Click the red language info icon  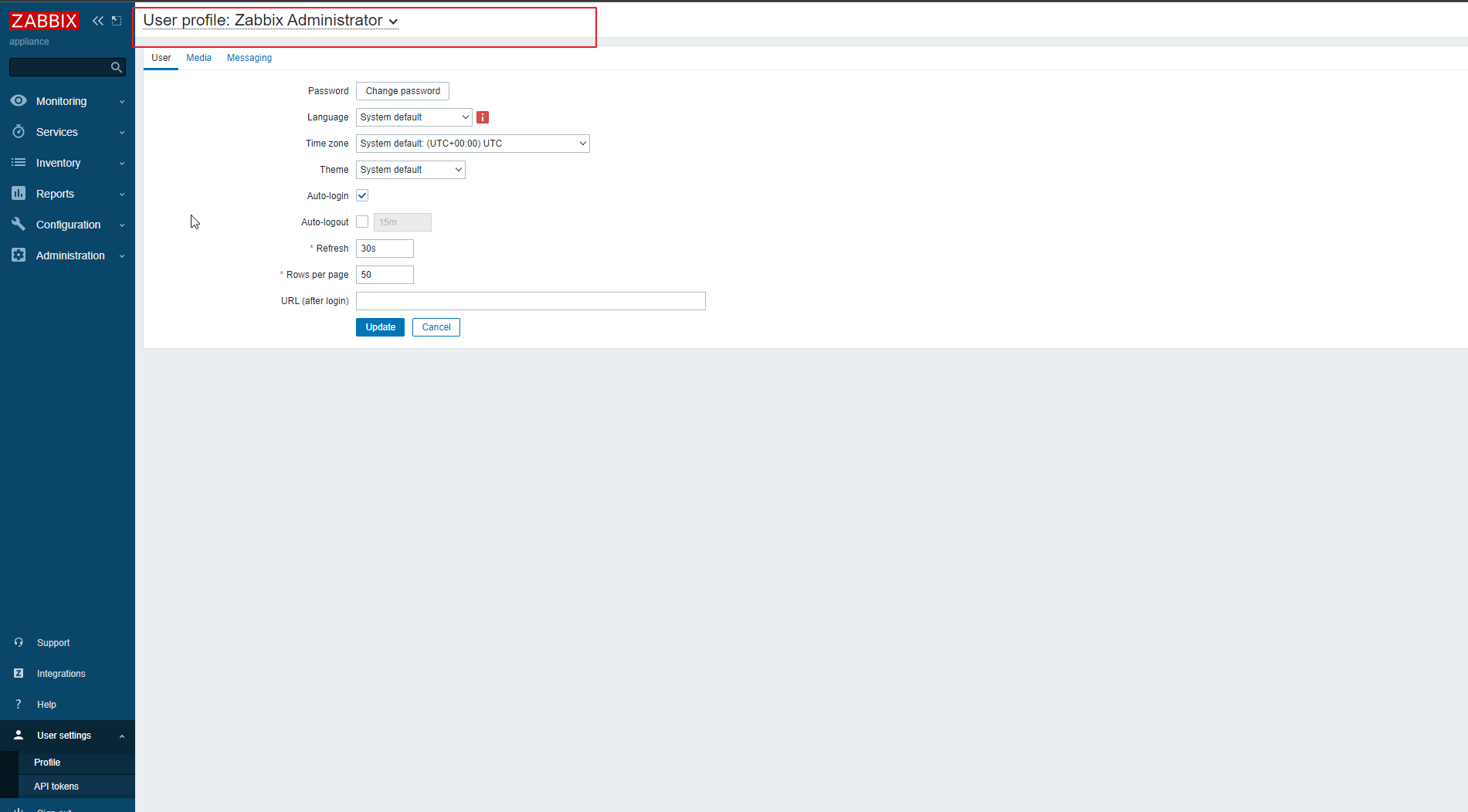[483, 117]
